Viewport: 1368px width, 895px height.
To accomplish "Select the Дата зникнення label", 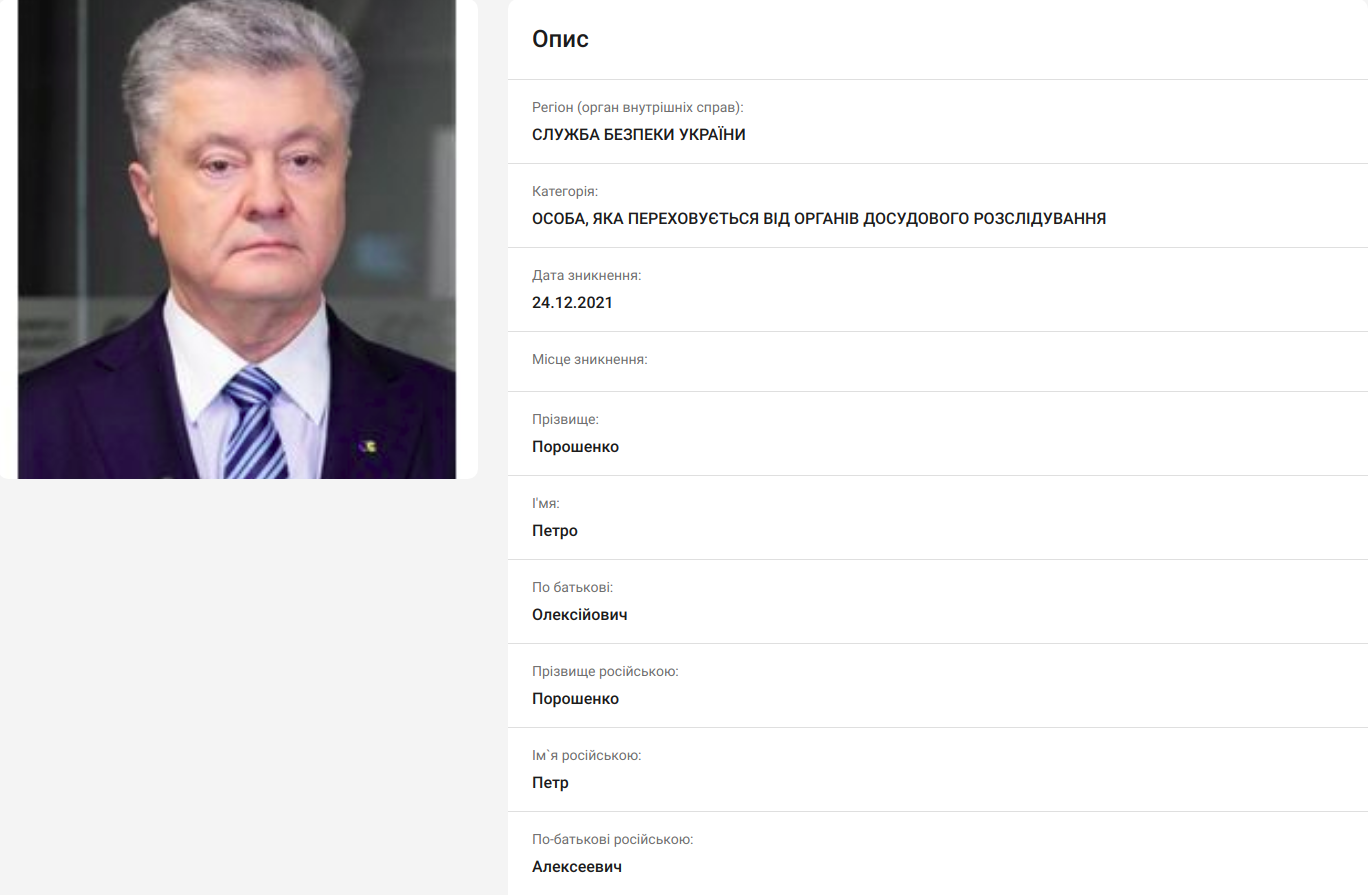I will 587,275.
